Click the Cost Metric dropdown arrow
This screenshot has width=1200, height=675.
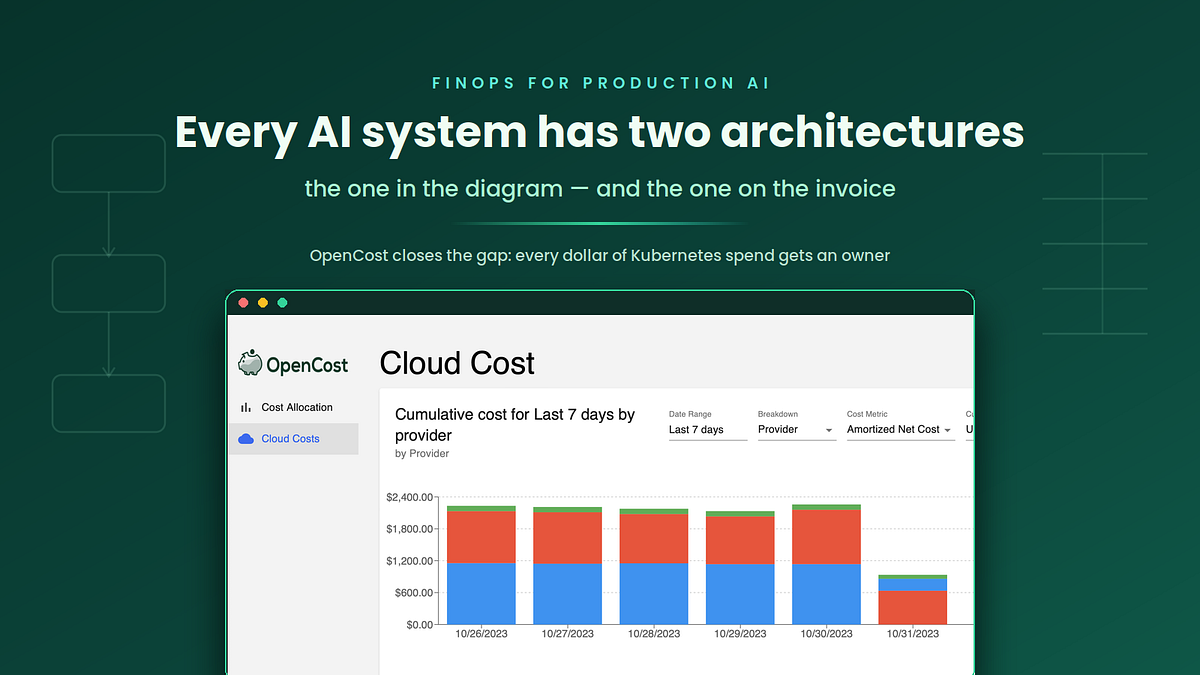(947, 430)
